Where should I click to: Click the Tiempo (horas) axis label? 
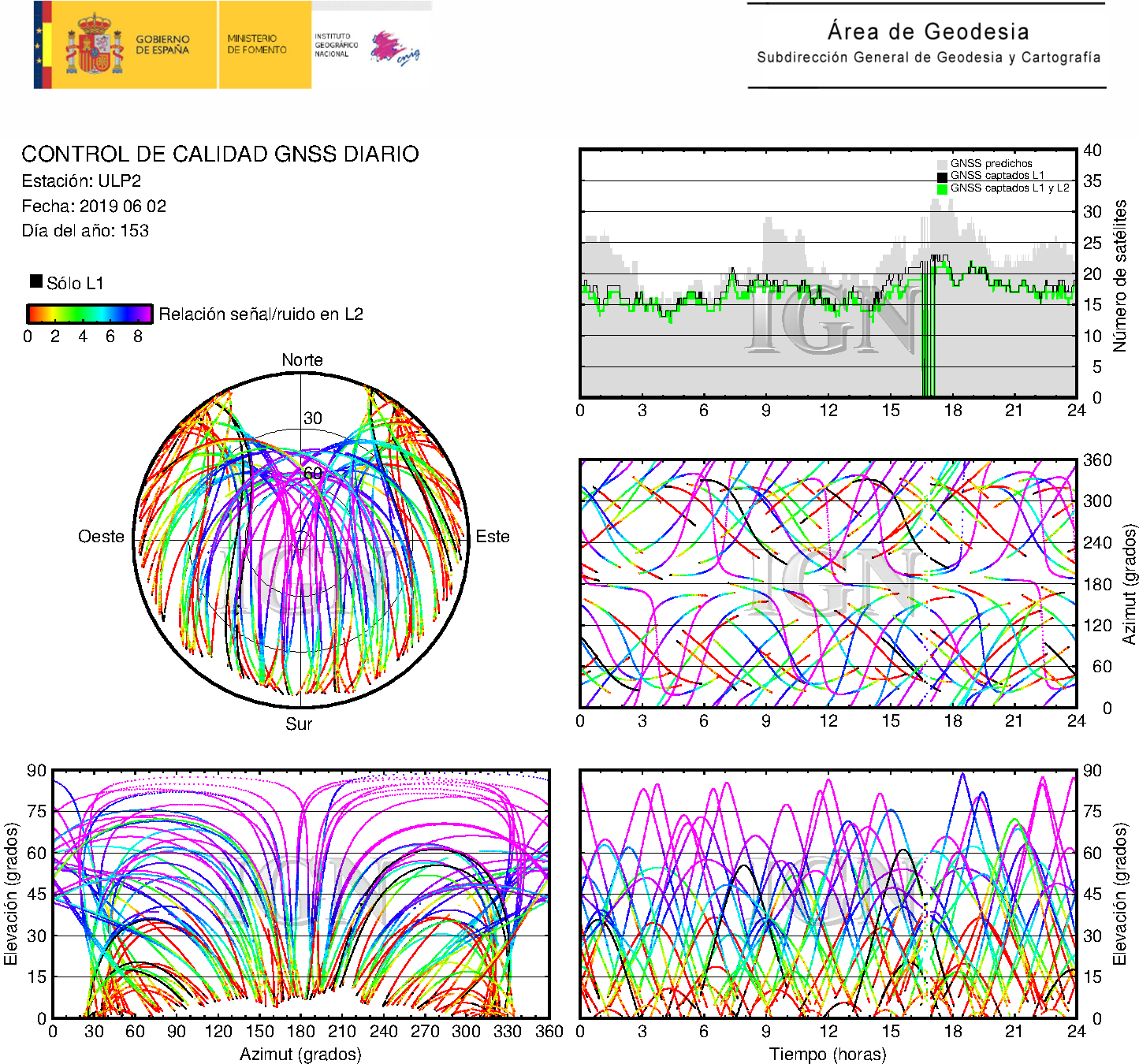(x=827, y=1054)
